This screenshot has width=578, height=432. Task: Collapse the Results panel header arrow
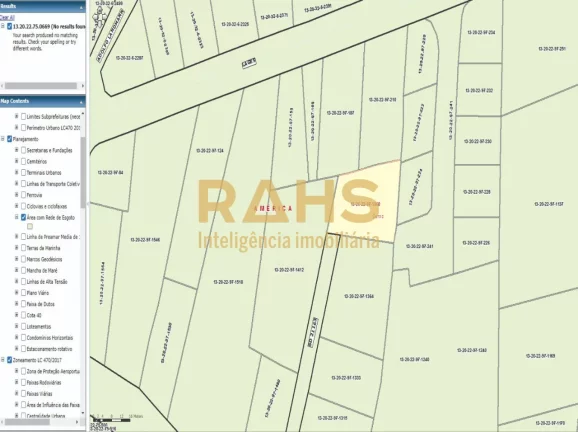tap(81, 6)
